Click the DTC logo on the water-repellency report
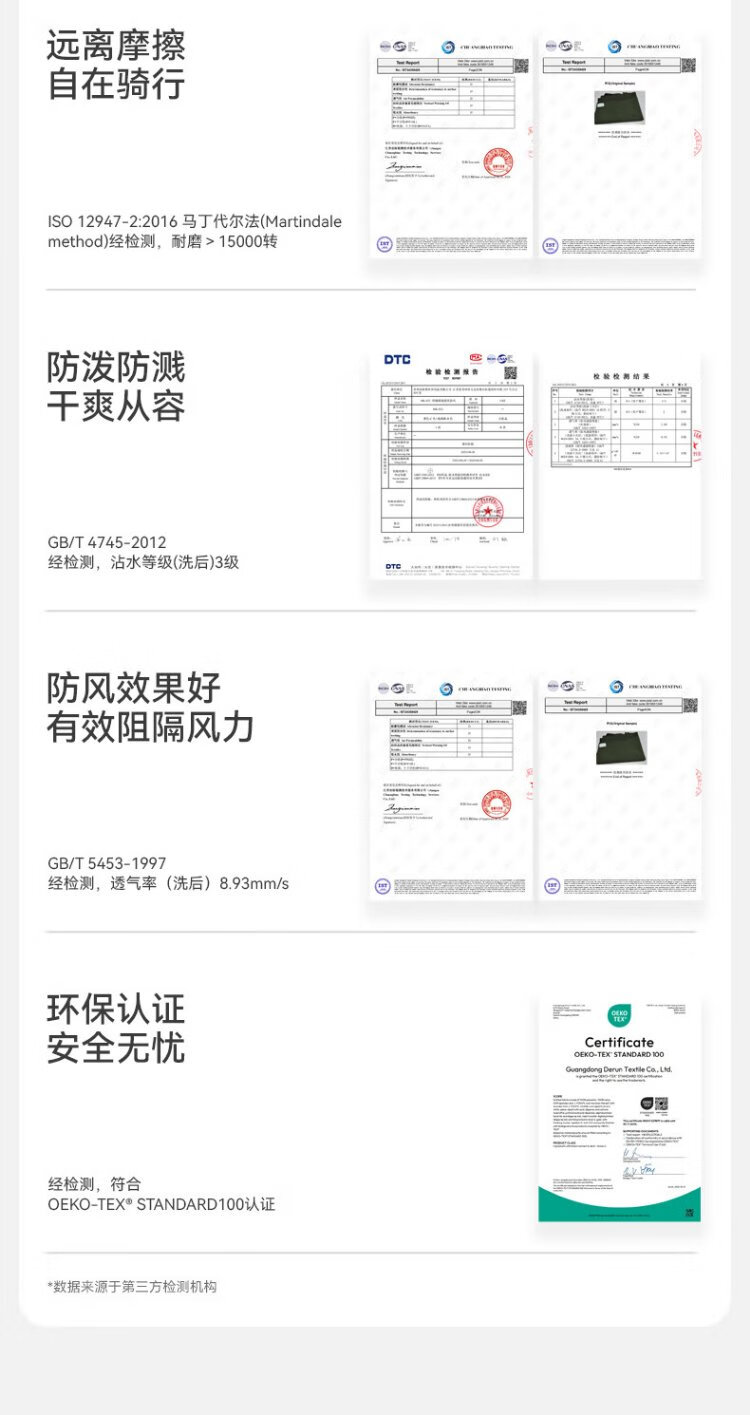This screenshot has width=750, height=1415. click(x=398, y=359)
